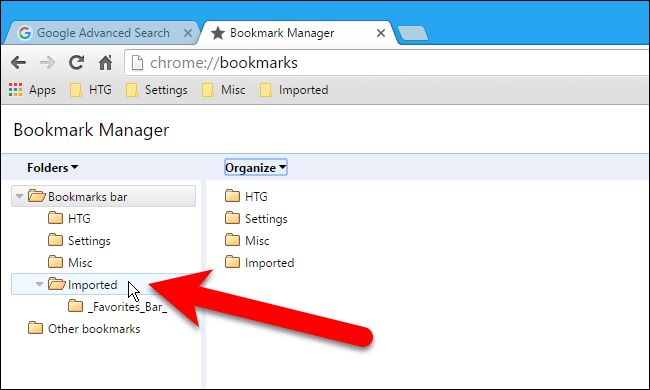Image resolution: width=650 pixels, height=390 pixels.
Task: Open Settings folder on bookmarks bar
Action: coord(156,90)
